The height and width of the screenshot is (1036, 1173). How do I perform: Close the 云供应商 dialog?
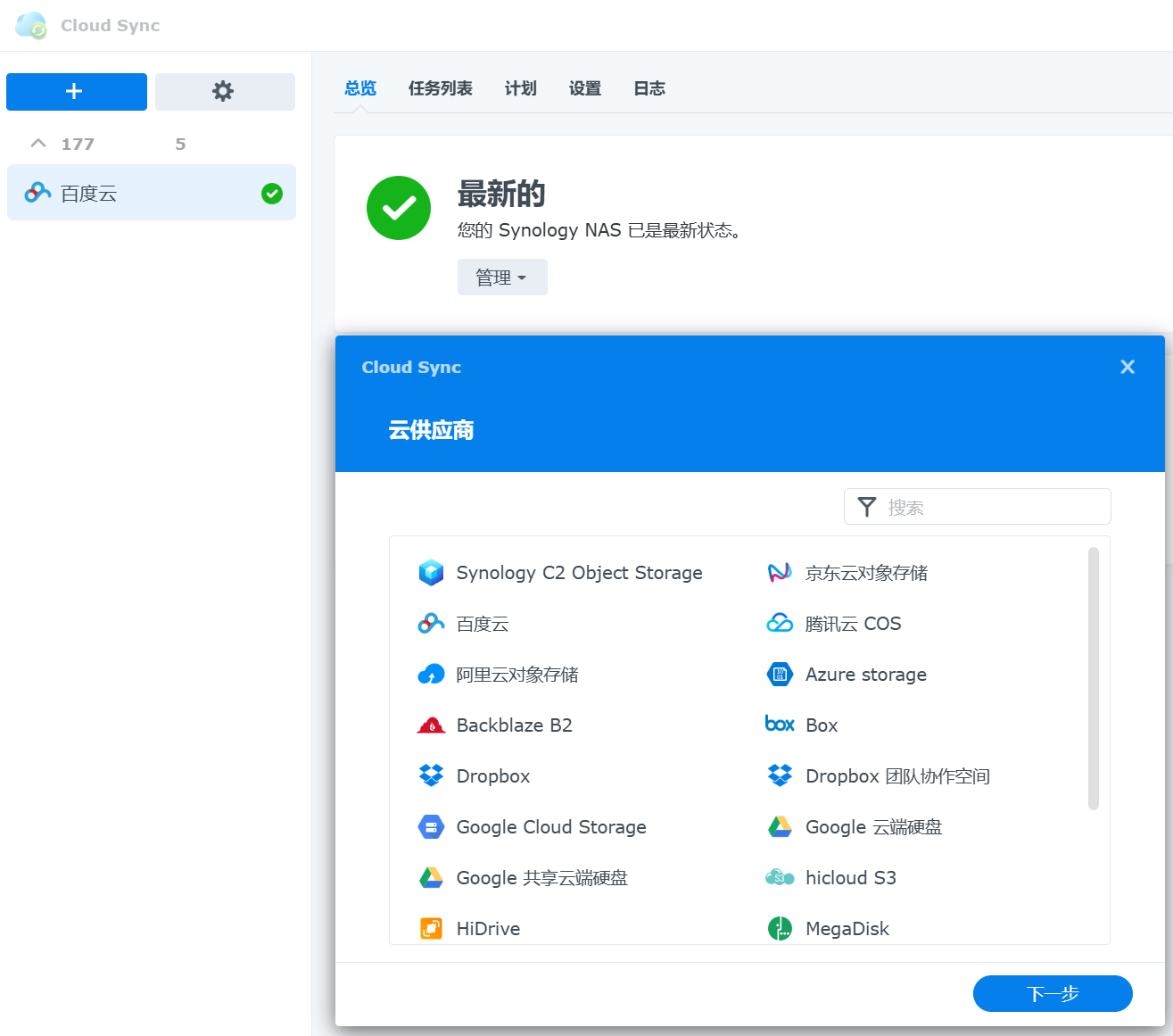1128,367
